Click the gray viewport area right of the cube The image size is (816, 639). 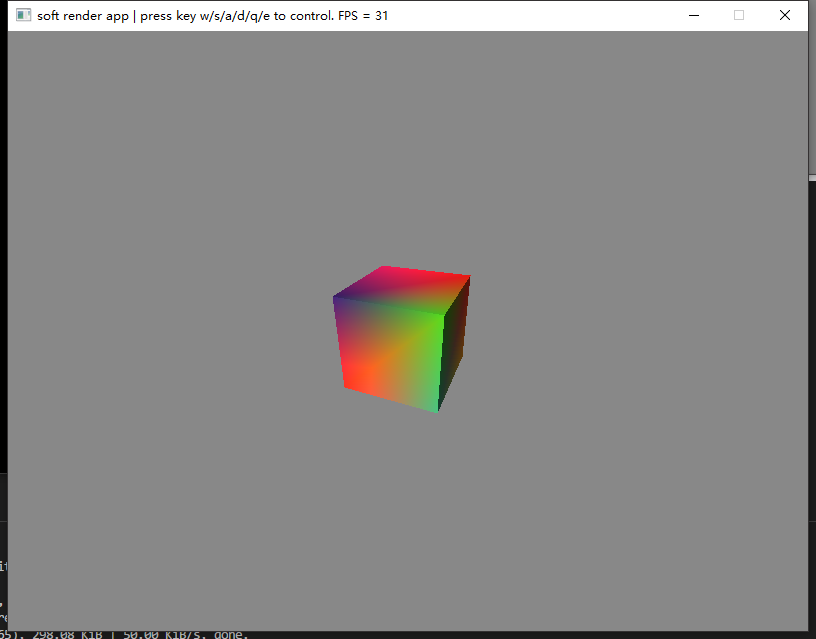tap(640, 340)
